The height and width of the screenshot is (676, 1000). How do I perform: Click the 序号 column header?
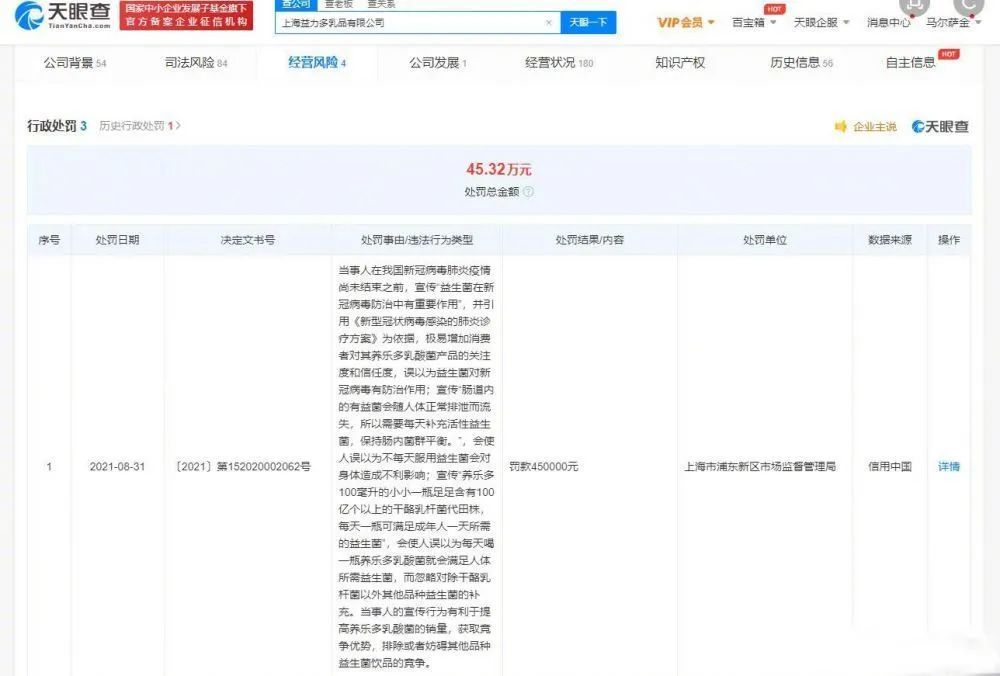(49, 240)
